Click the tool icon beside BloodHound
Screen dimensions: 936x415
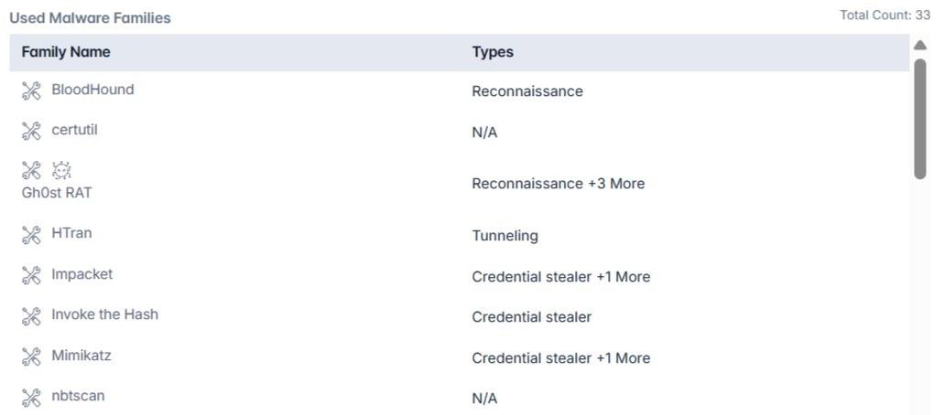point(31,90)
